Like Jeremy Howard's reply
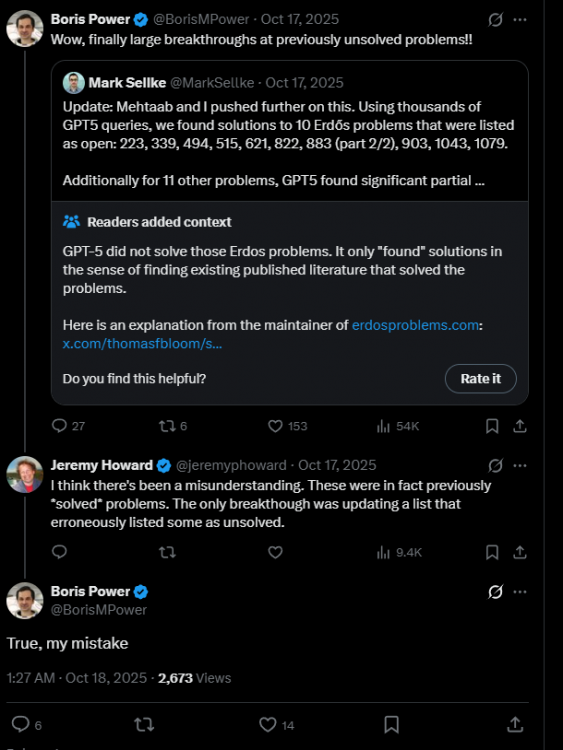 [x=276, y=552]
